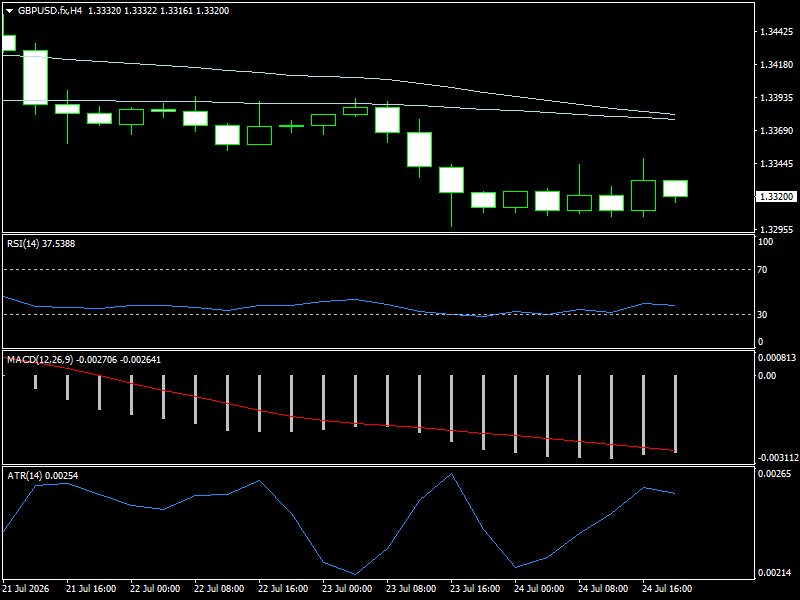Click the 1.33935 price scale label
Viewport: 800px width, 600px height.
(777, 97)
